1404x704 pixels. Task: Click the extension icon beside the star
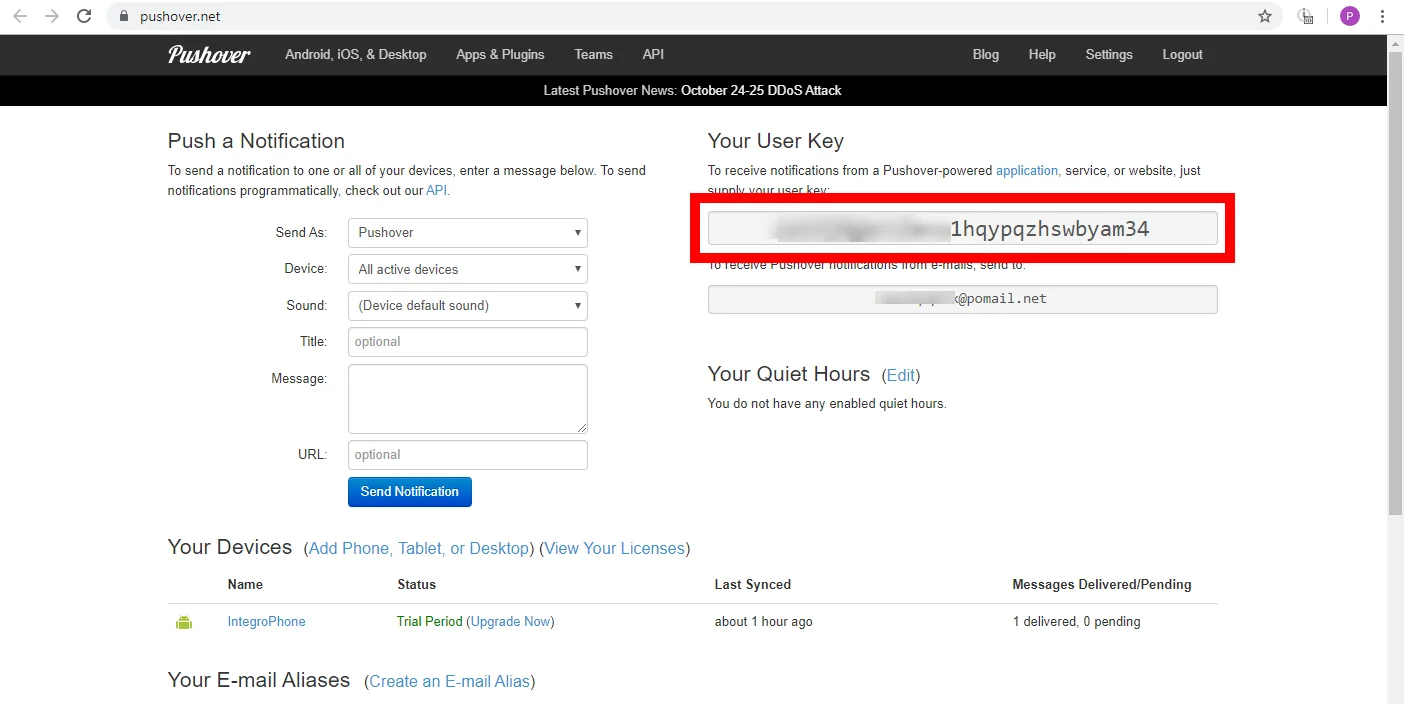pos(1305,16)
